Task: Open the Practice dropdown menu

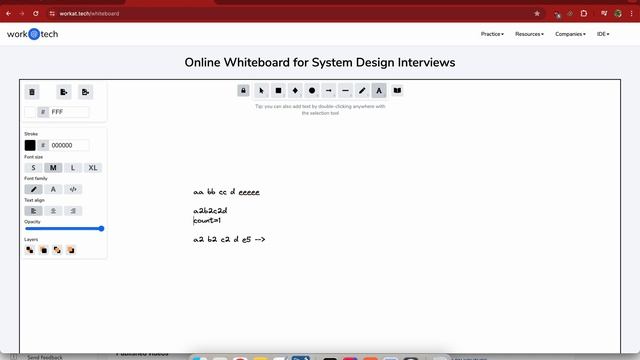Action: point(492,34)
